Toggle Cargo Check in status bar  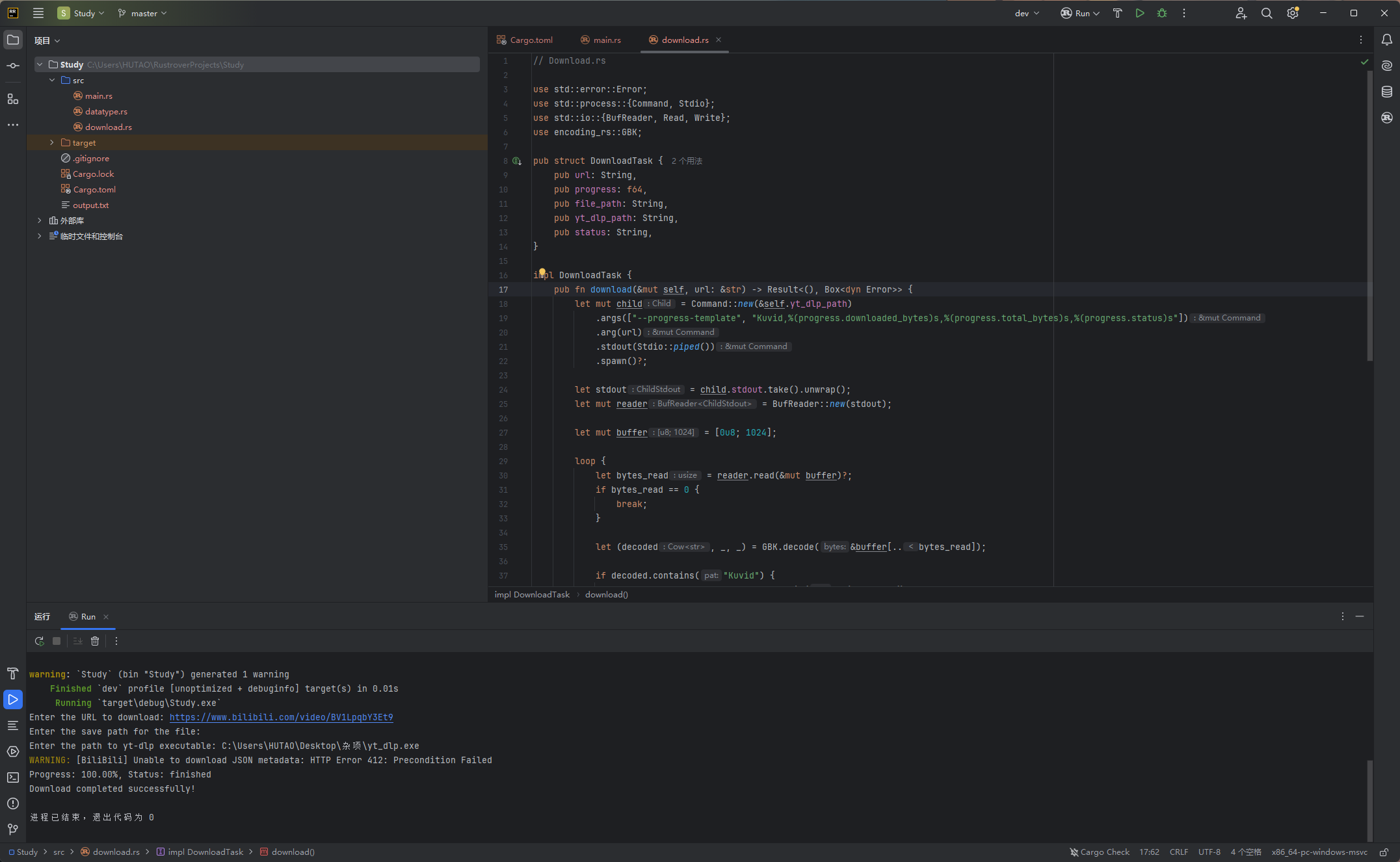1100,852
